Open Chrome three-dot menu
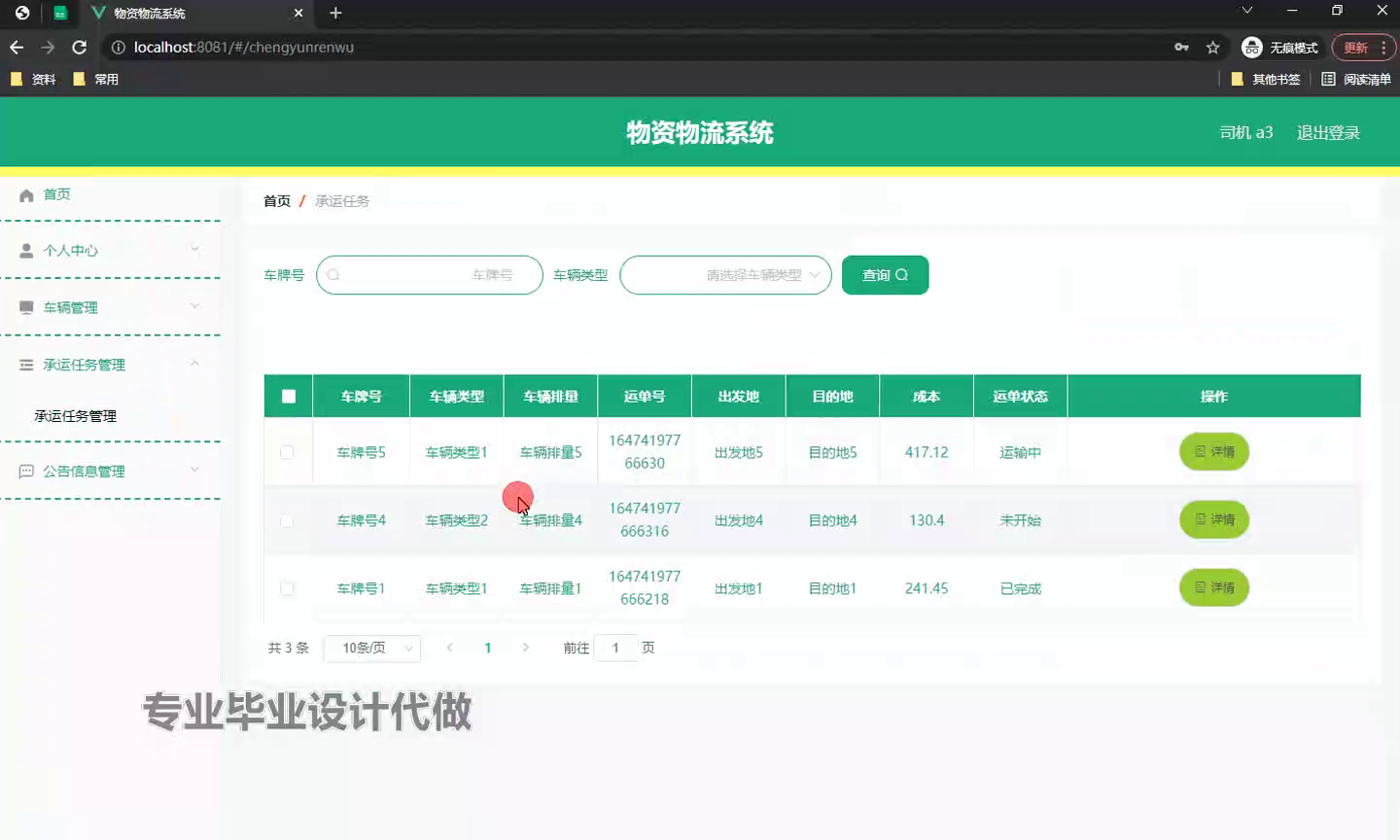1400x840 pixels. coord(1382,47)
